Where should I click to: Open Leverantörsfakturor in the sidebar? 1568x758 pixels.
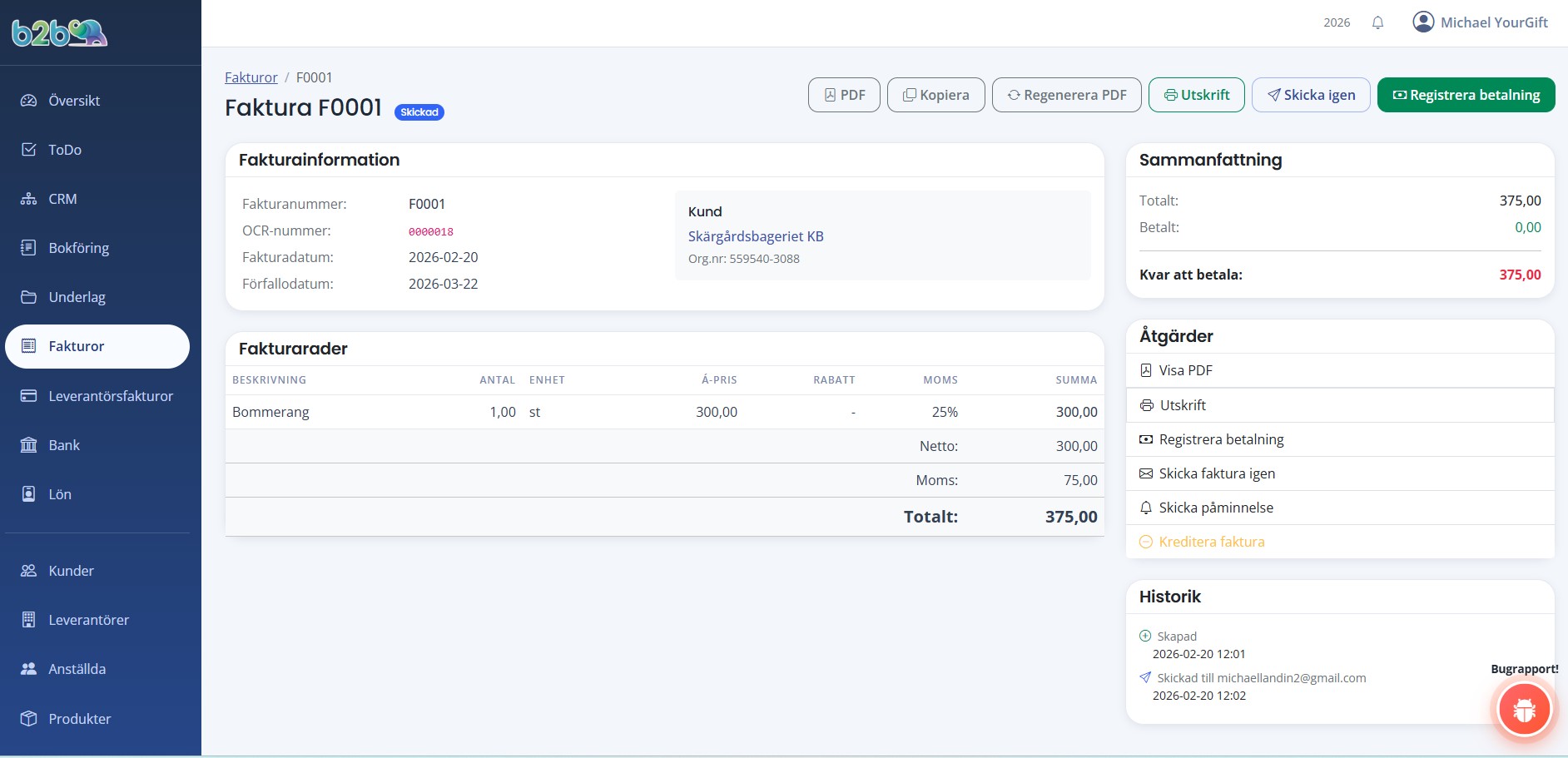[x=111, y=396]
